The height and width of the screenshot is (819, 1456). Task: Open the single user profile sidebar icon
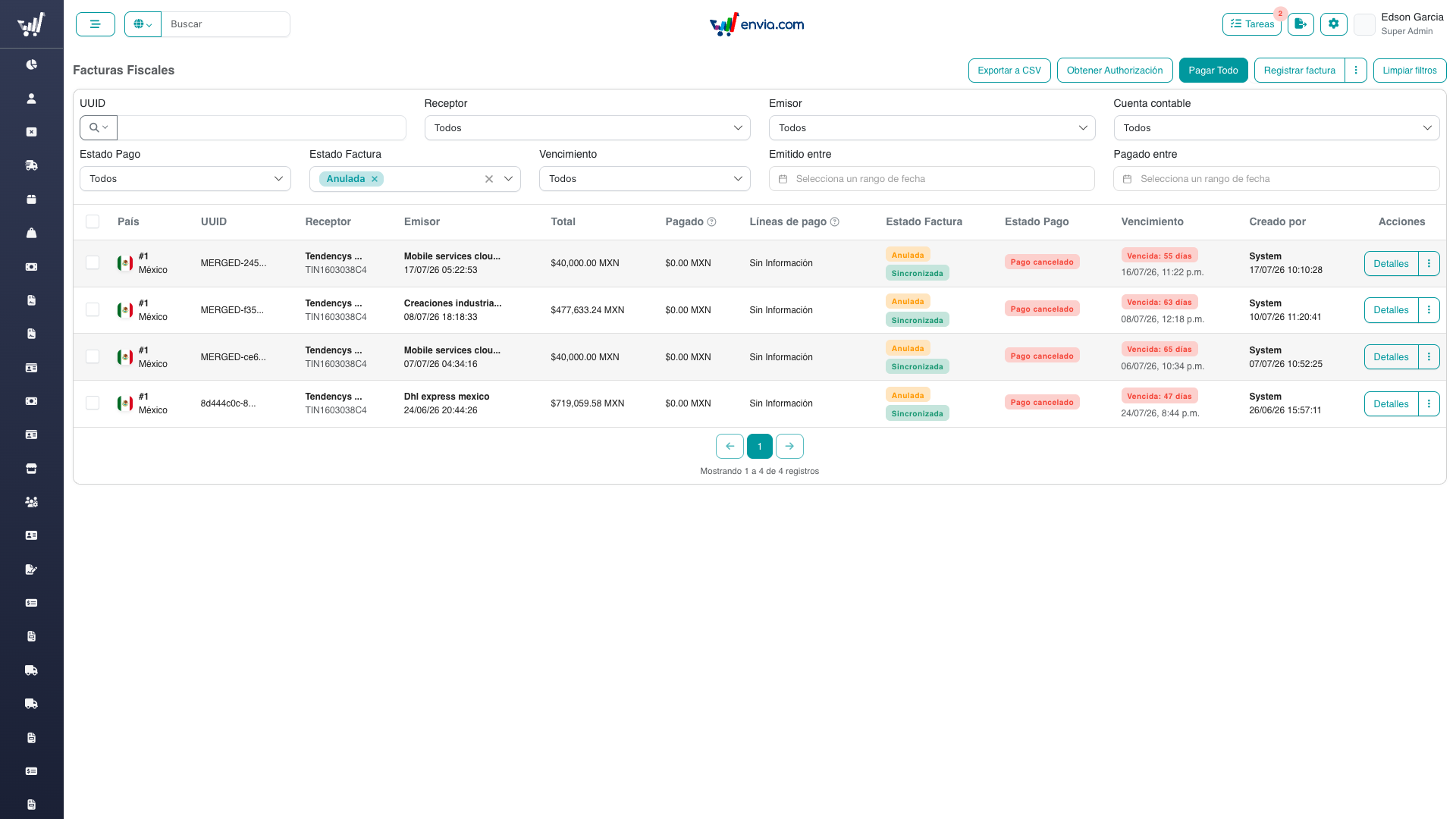click(x=31, y=99)
